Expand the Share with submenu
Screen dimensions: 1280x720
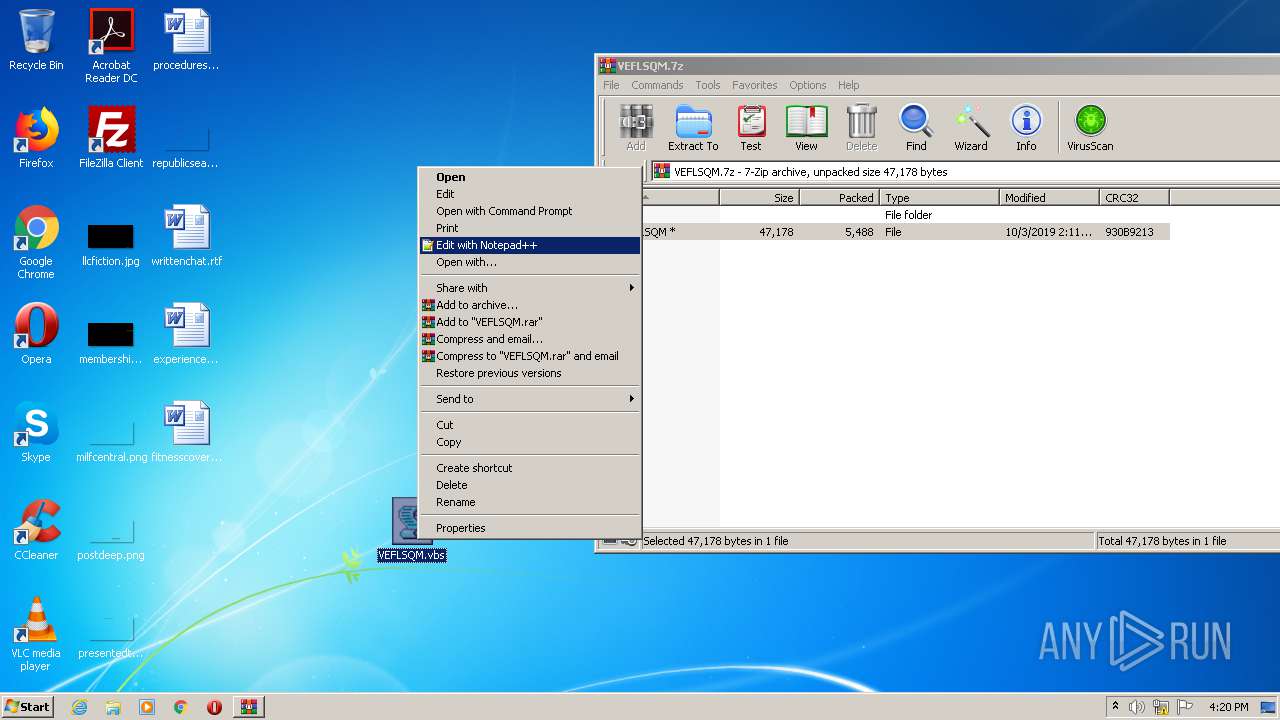[530, 288]
